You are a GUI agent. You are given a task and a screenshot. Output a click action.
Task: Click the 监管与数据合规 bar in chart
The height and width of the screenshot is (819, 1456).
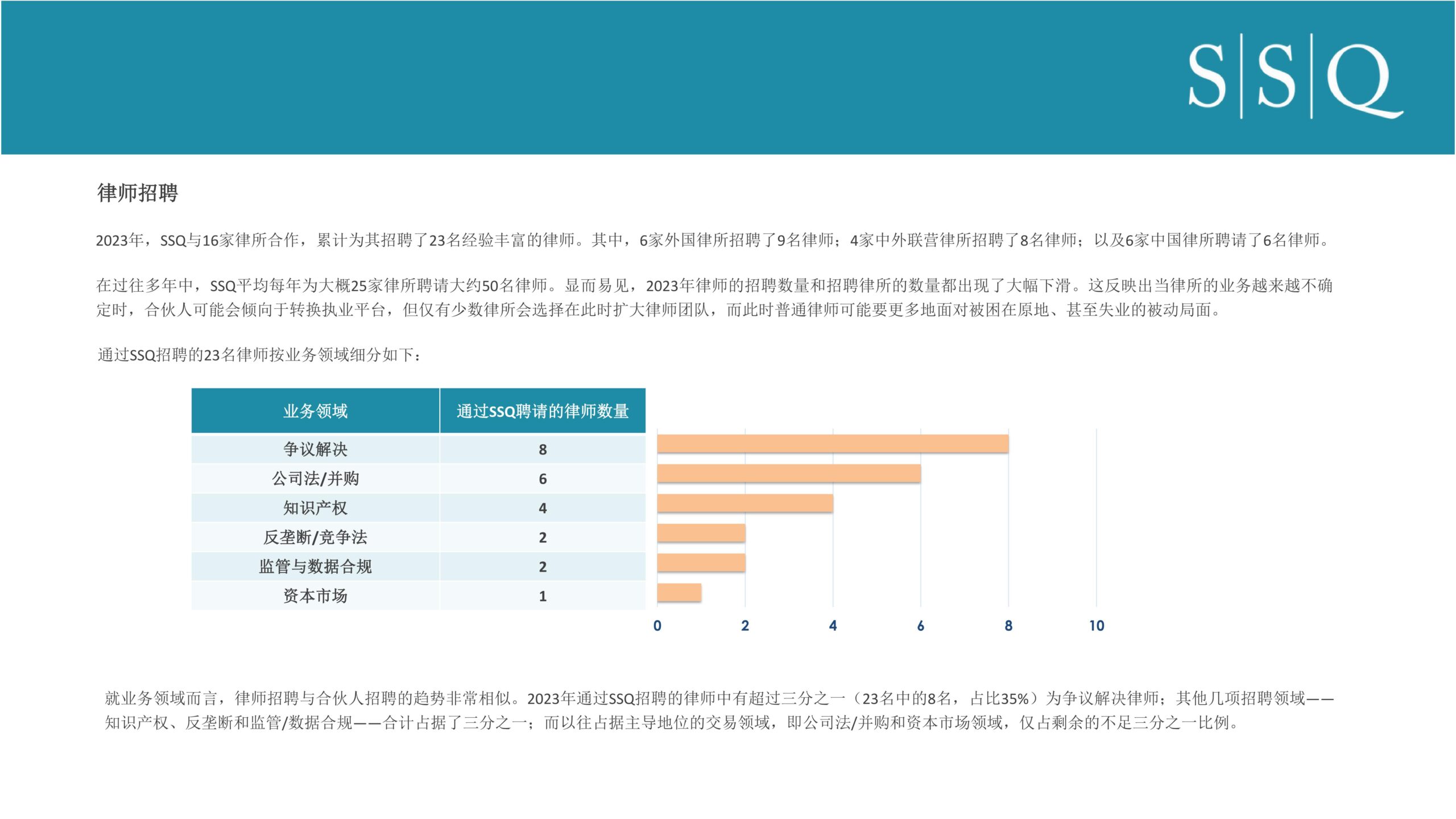pyautogui.click(x=701, y=562)
